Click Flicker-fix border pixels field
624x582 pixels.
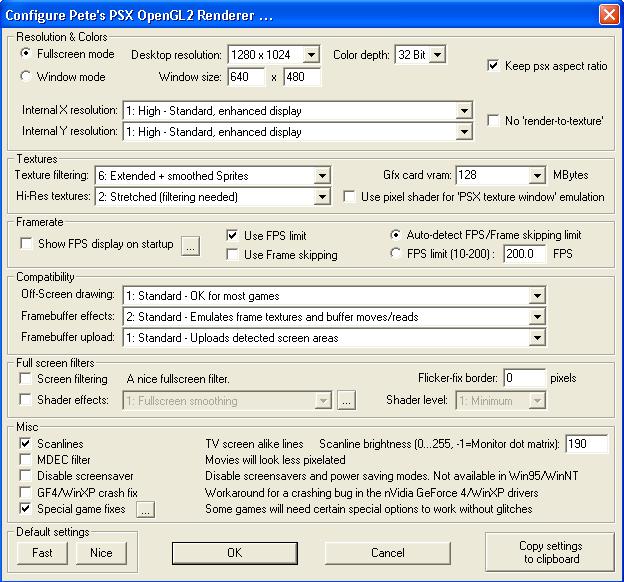[x=523, y=379]
